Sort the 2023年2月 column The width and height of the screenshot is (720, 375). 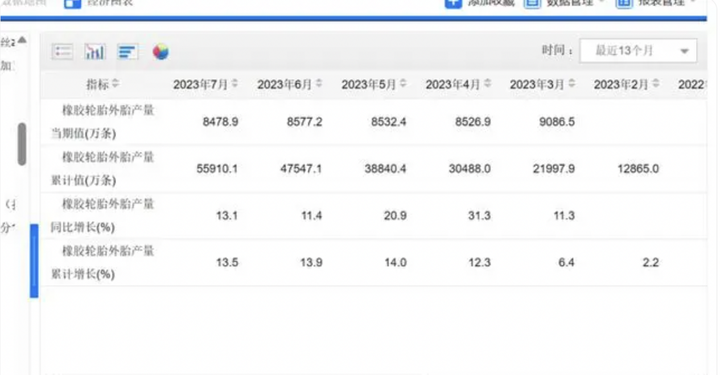(656, 84)
